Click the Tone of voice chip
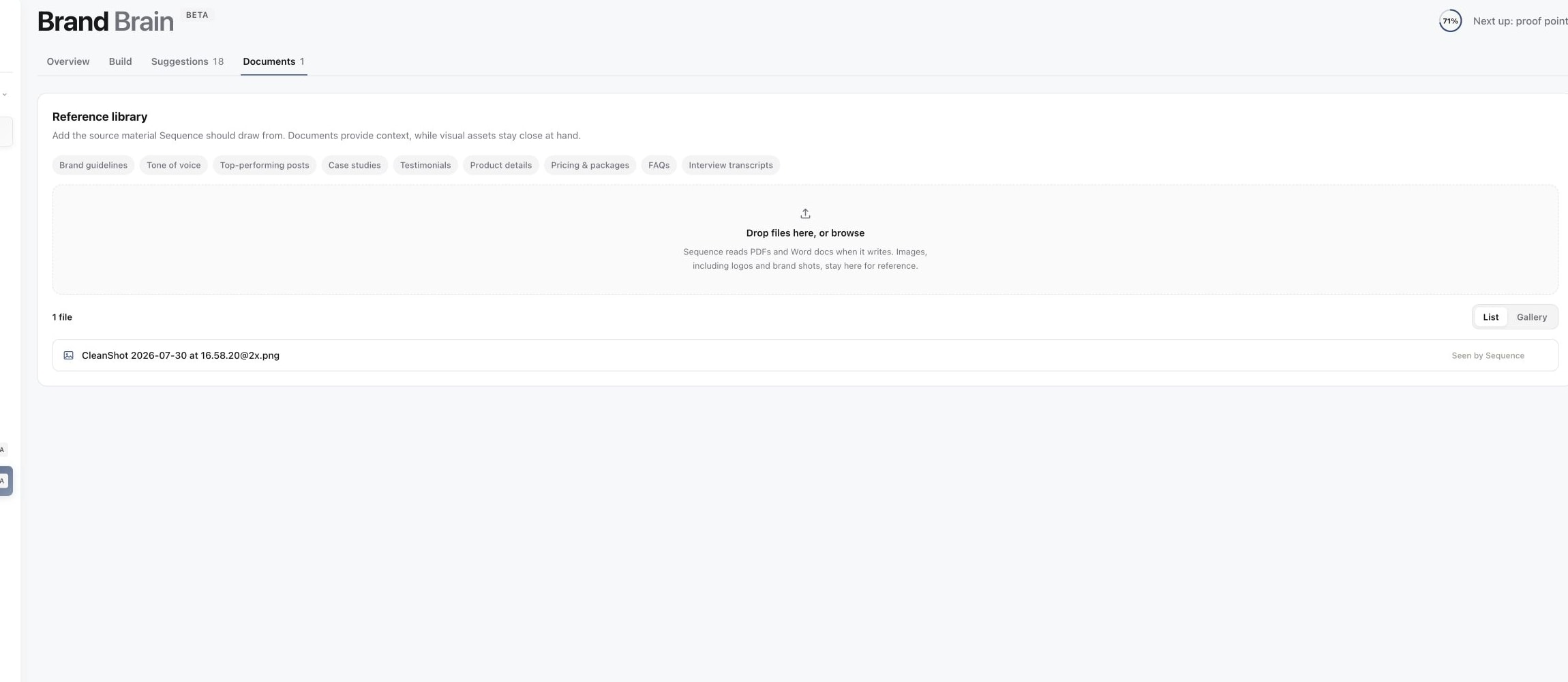 174,165
